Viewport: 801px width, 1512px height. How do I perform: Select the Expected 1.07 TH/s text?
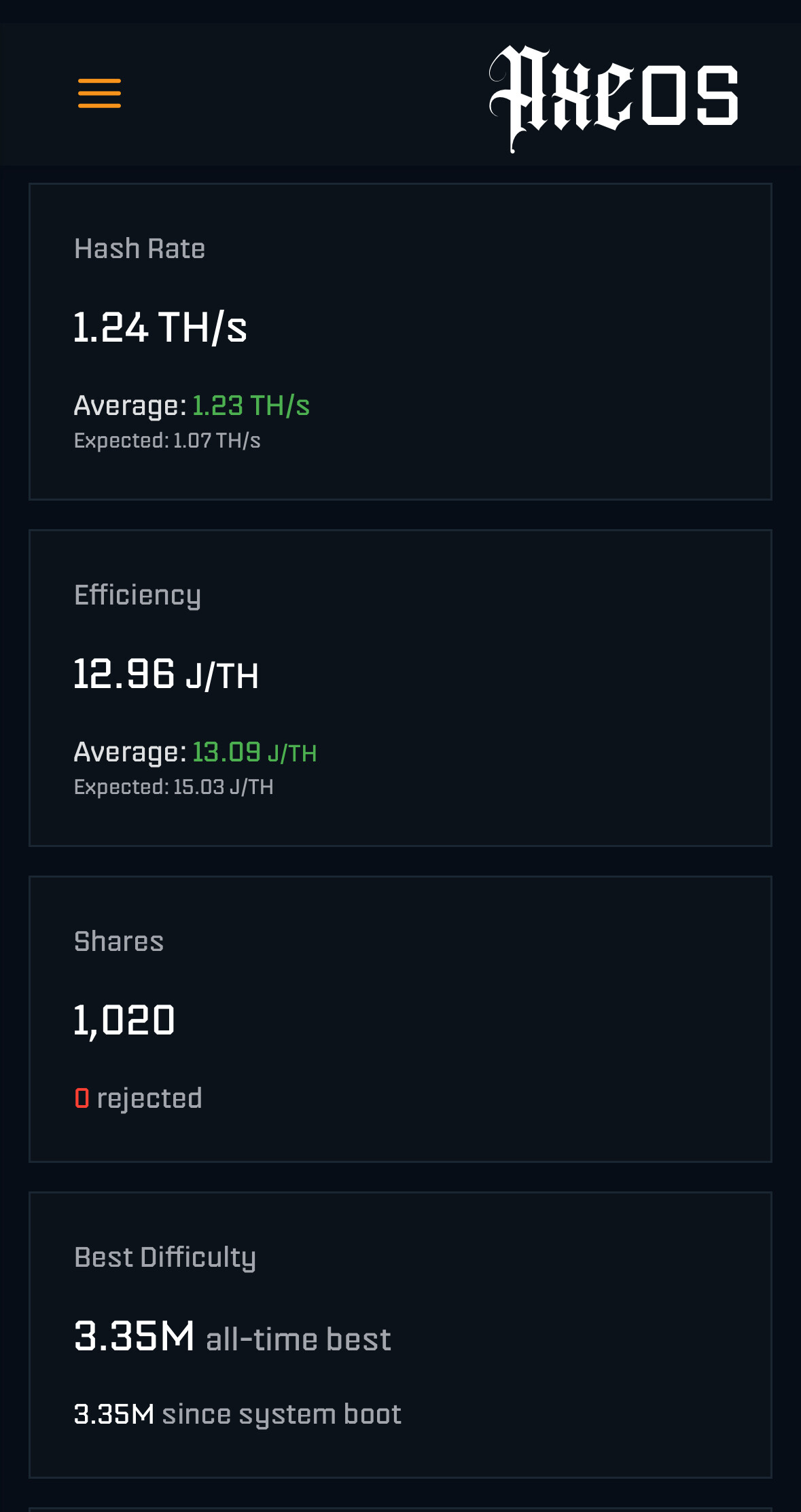click(167, 441)
